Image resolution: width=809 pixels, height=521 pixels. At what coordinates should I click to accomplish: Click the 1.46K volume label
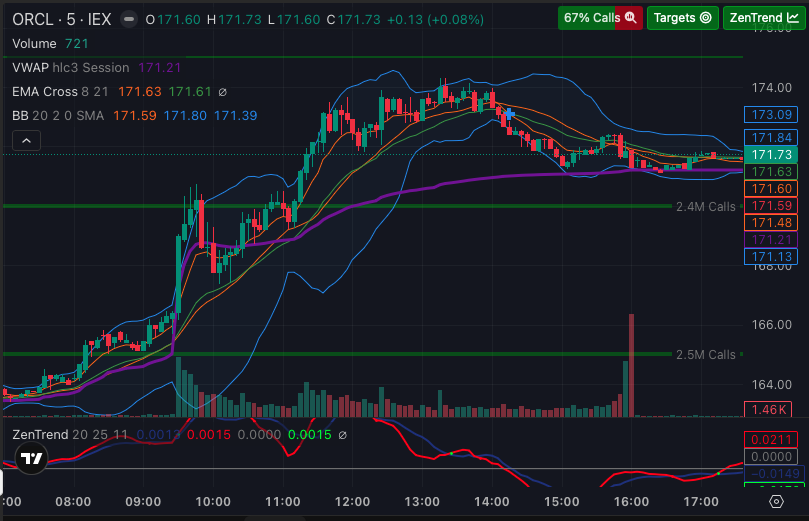click(768, 410)
